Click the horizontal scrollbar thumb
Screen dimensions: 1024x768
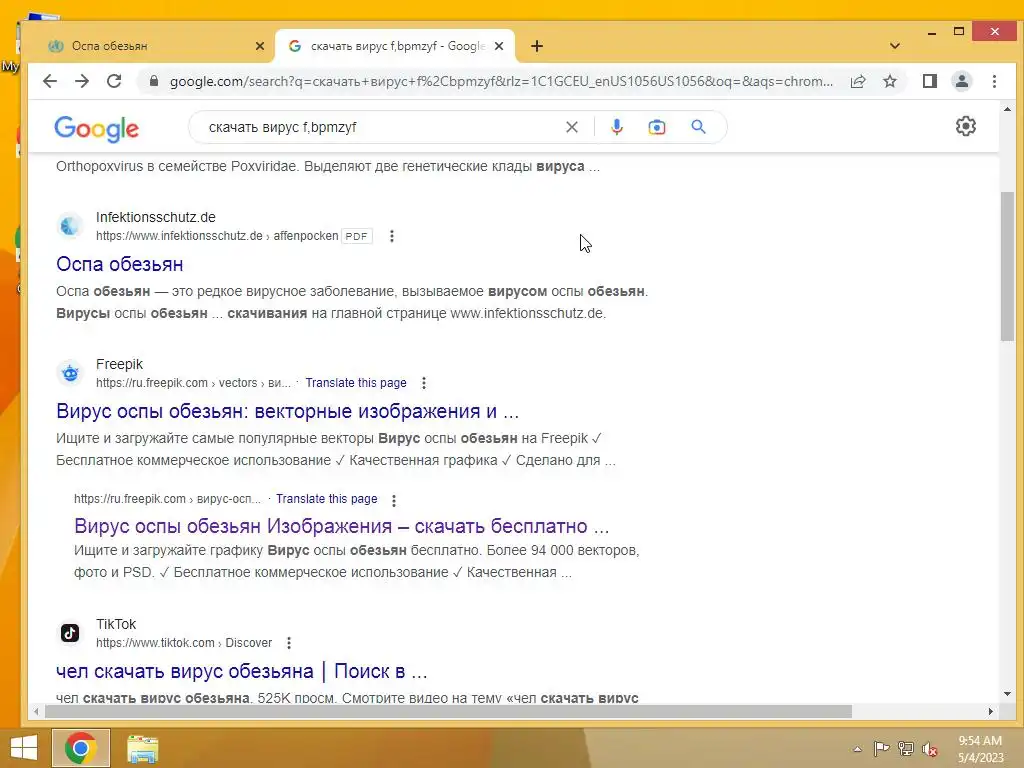[x=449, y=711]
